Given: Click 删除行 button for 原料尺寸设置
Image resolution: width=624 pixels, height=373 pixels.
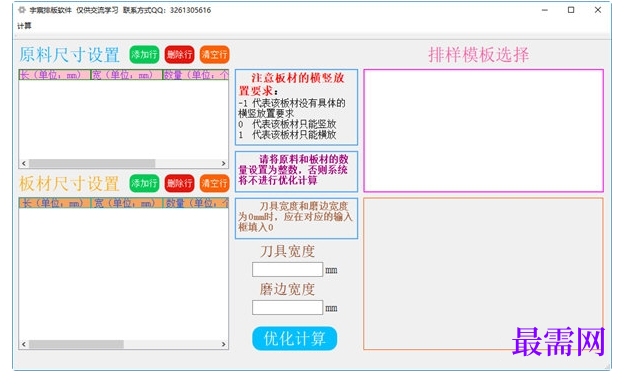Looking at the screenshot, I should (179, 54).
